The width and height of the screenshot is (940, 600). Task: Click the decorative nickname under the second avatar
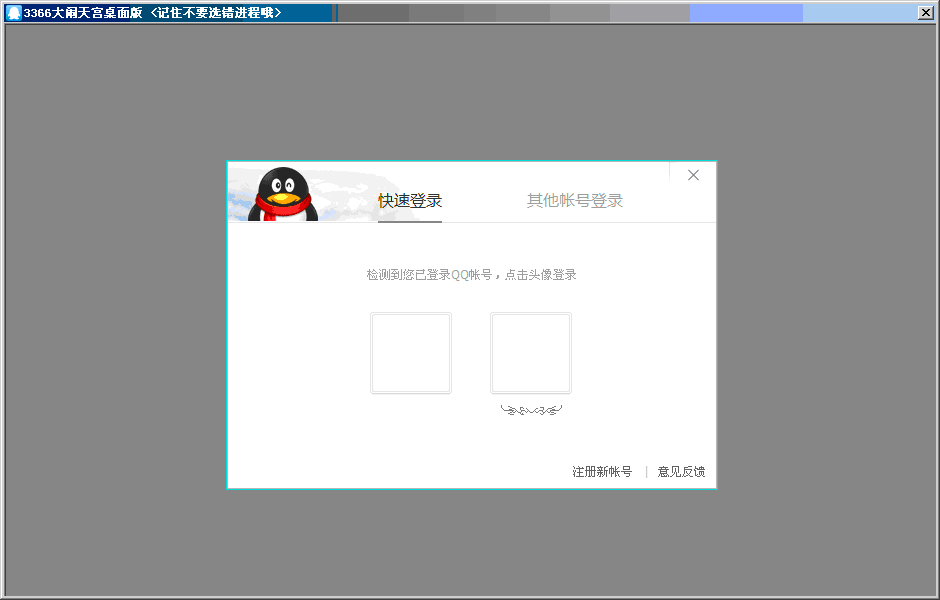tap(531, 410)
